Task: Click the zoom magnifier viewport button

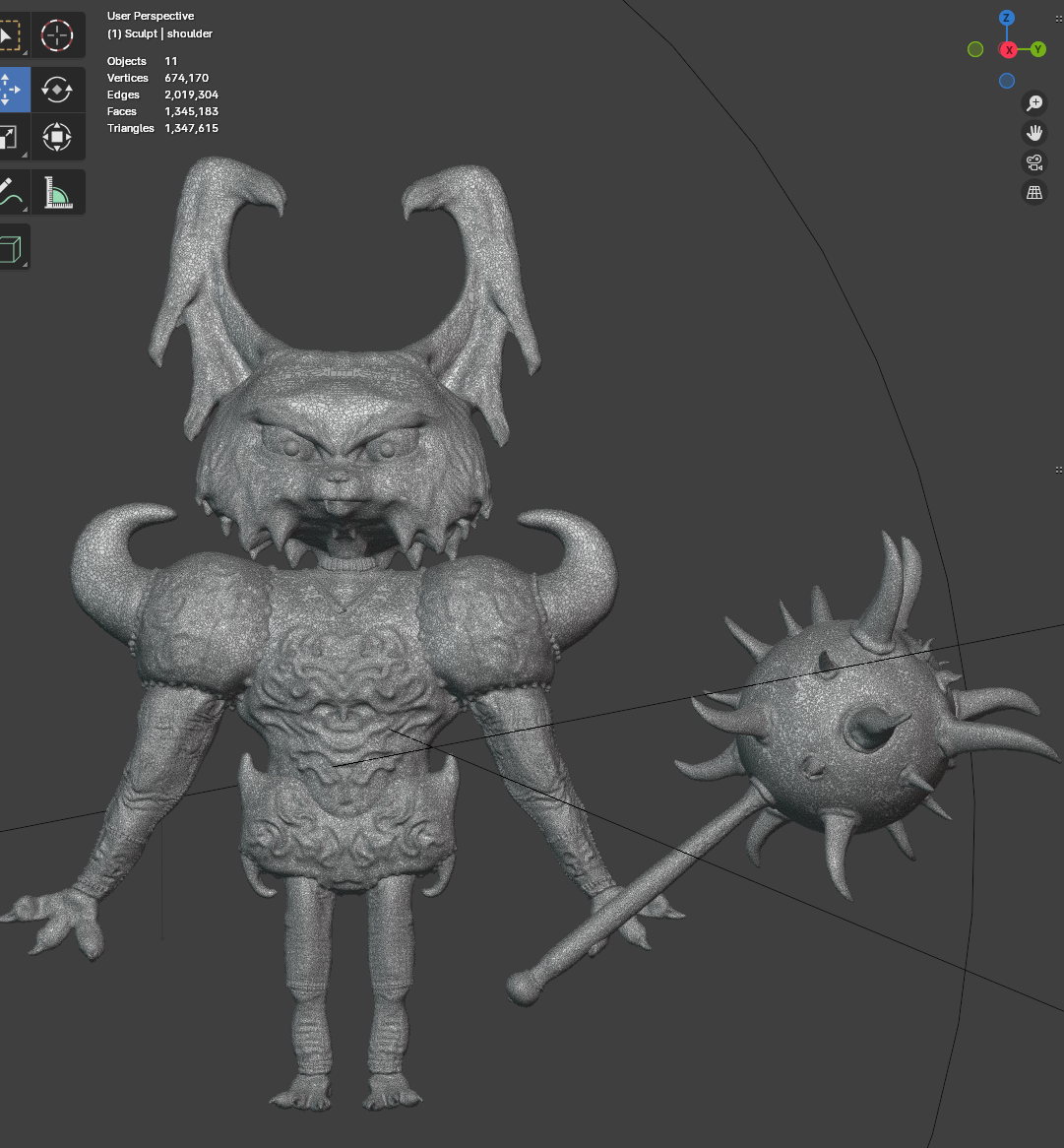Action: 1034,103
